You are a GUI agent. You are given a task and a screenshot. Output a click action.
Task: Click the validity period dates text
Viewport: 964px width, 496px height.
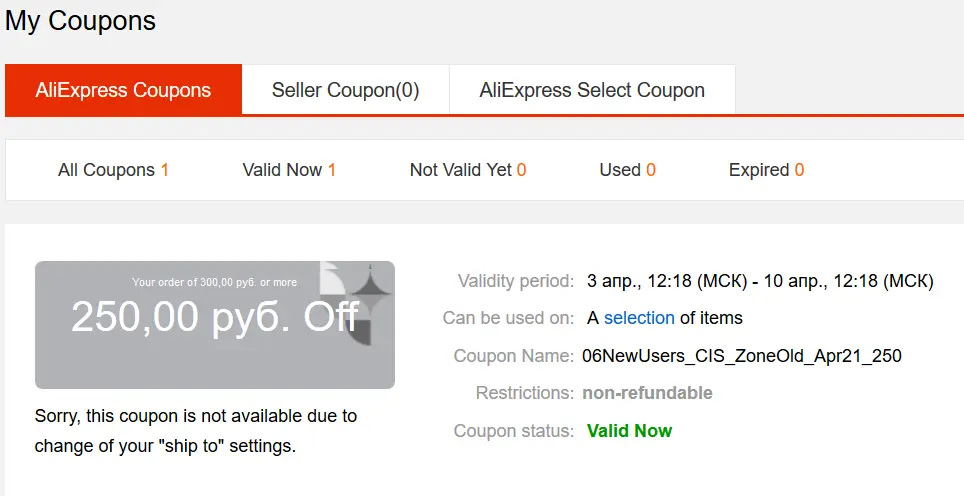tap(761, 281)
